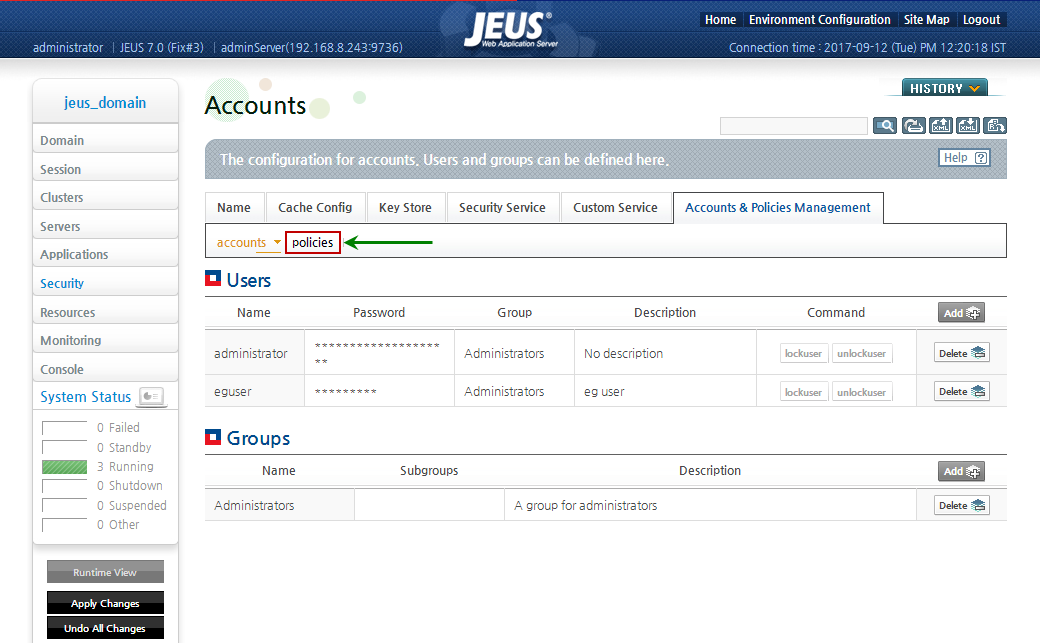Click the rightmost toolbar icon beside XML icons
The height and width of the screenshot is (643, 1040).
tap(995, 125)
